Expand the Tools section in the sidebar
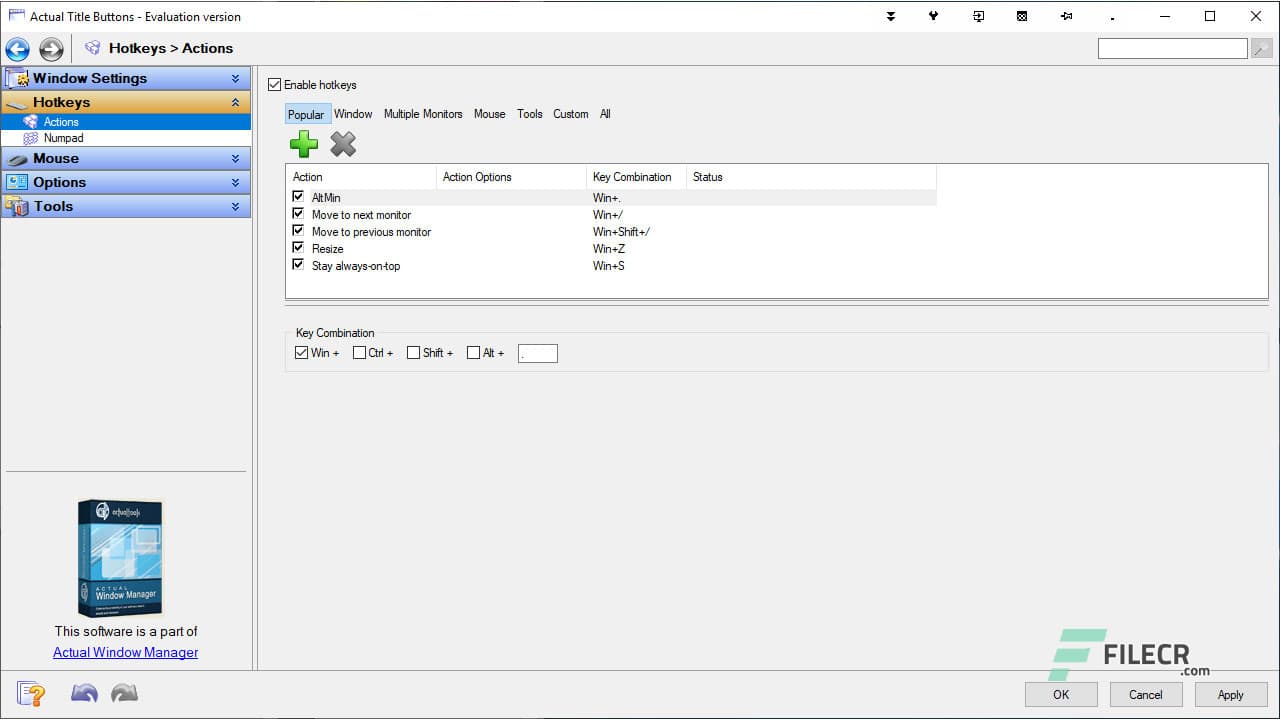 (x=237, y=206)
